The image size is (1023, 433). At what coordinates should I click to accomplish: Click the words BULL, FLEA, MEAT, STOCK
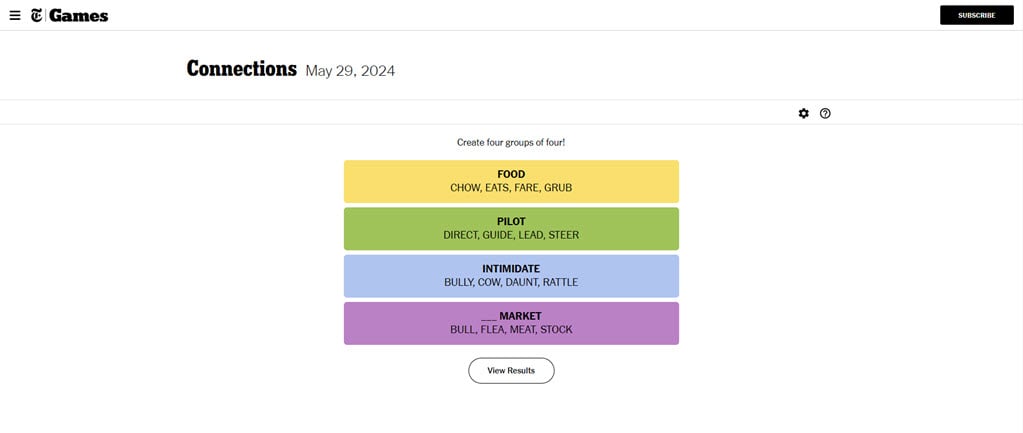coord(511,330)
